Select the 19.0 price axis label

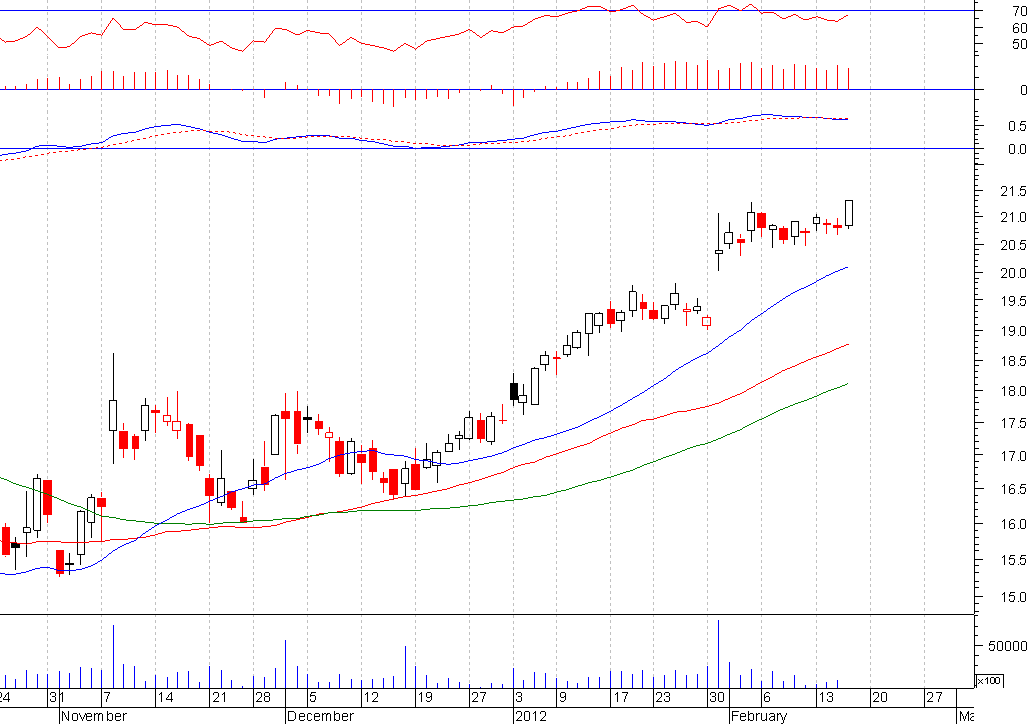(1013, 331)
